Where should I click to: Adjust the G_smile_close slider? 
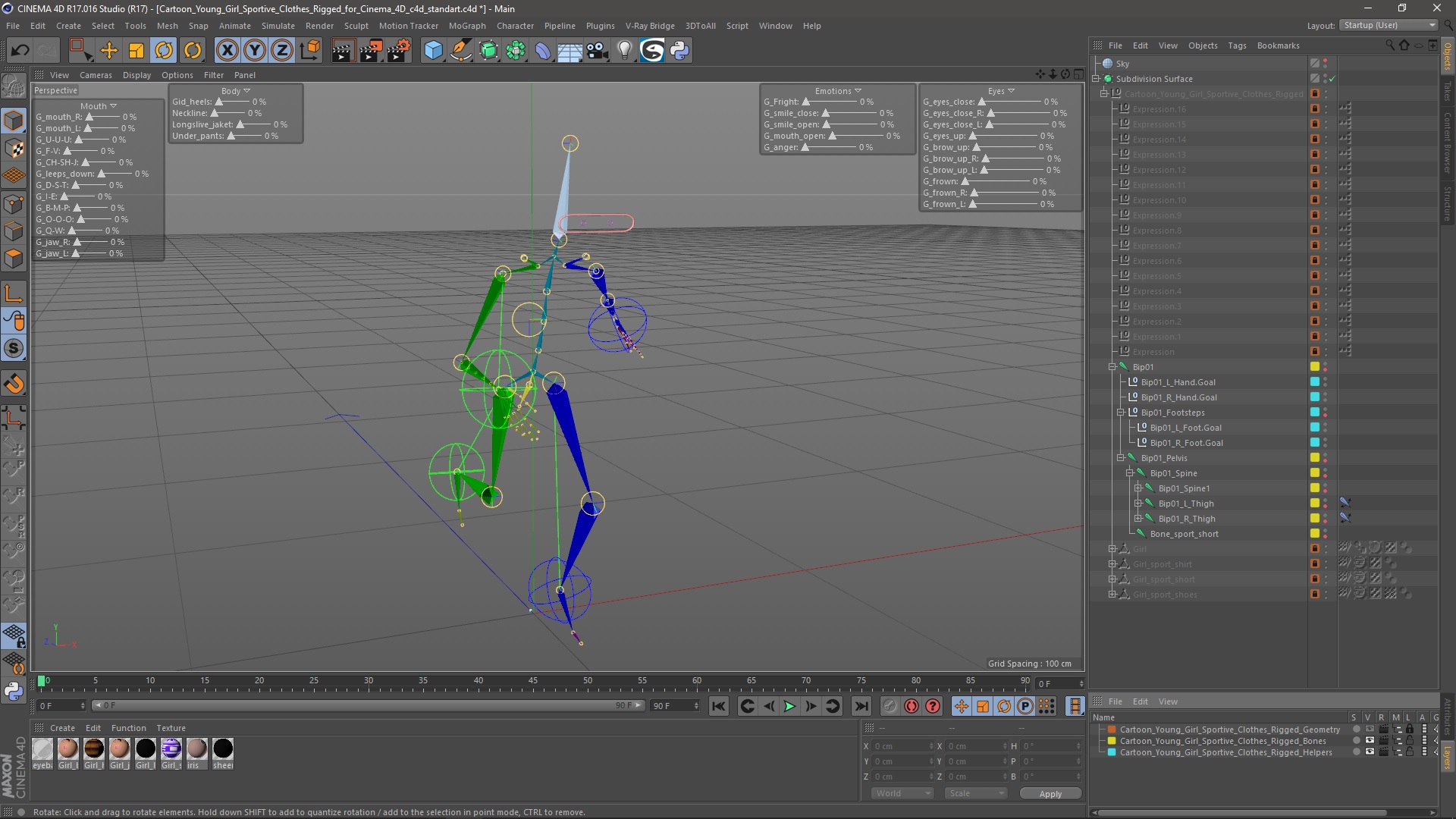pos(827,113)
